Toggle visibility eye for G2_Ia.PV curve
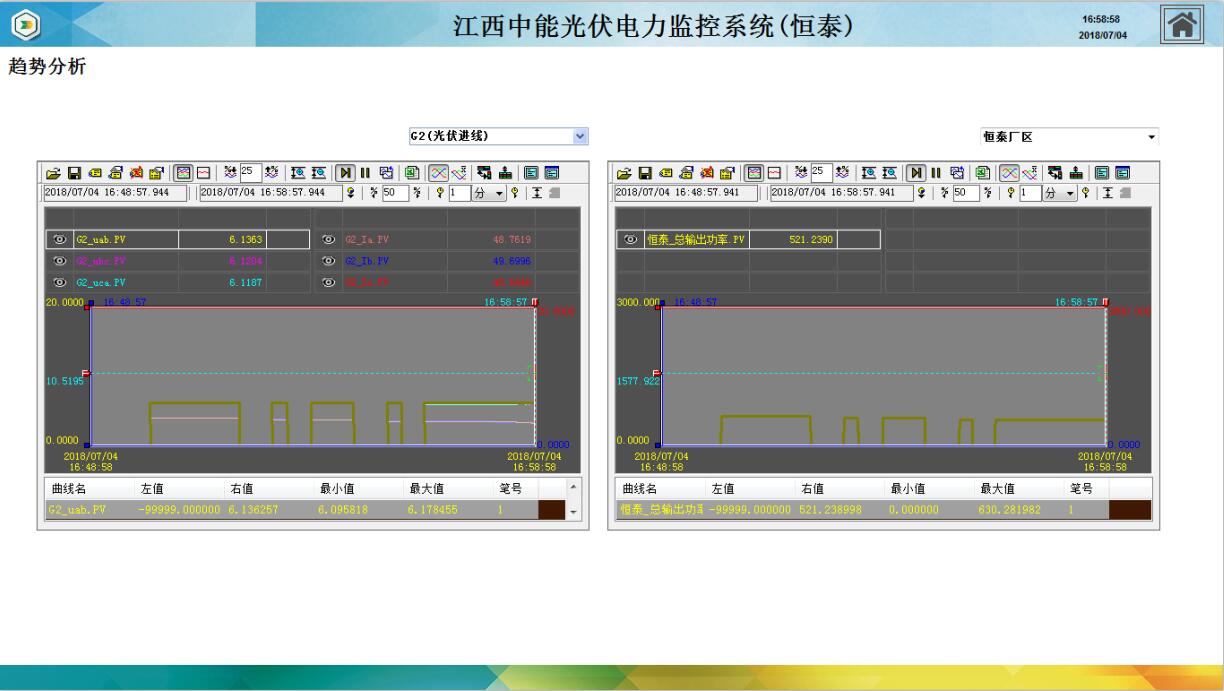Image resolution: width=1224 pixels, height=691 pixels. 329,240
